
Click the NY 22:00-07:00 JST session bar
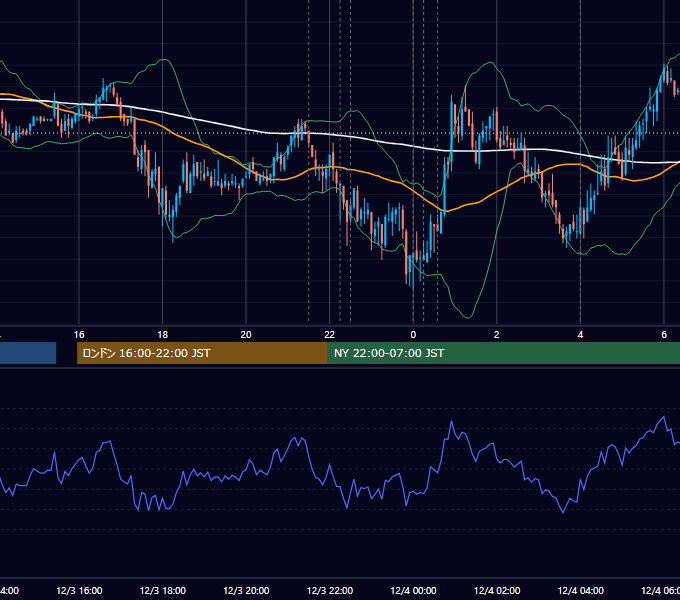(x=504, y=353)
